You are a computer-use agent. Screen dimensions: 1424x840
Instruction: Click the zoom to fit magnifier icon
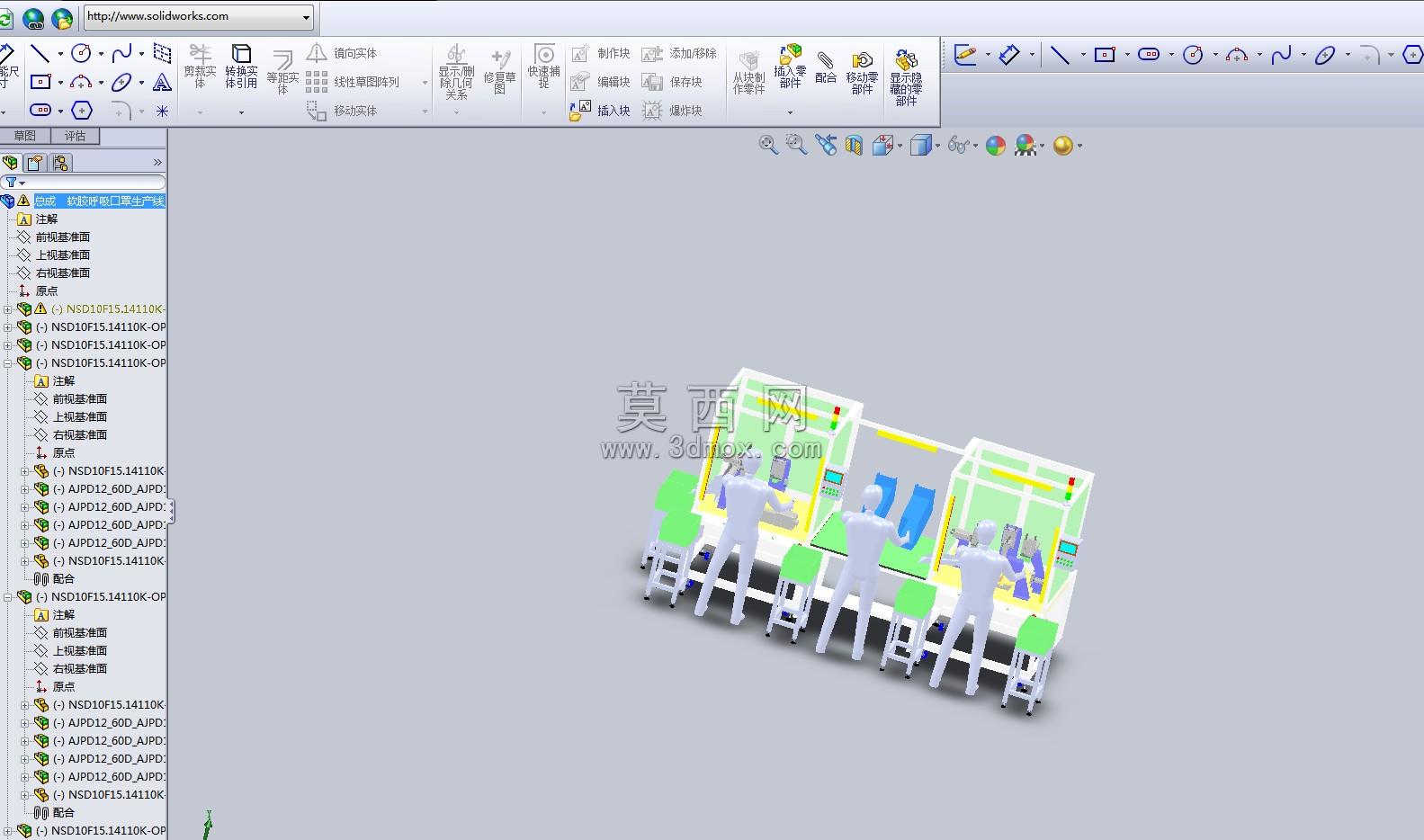(768, 145)
